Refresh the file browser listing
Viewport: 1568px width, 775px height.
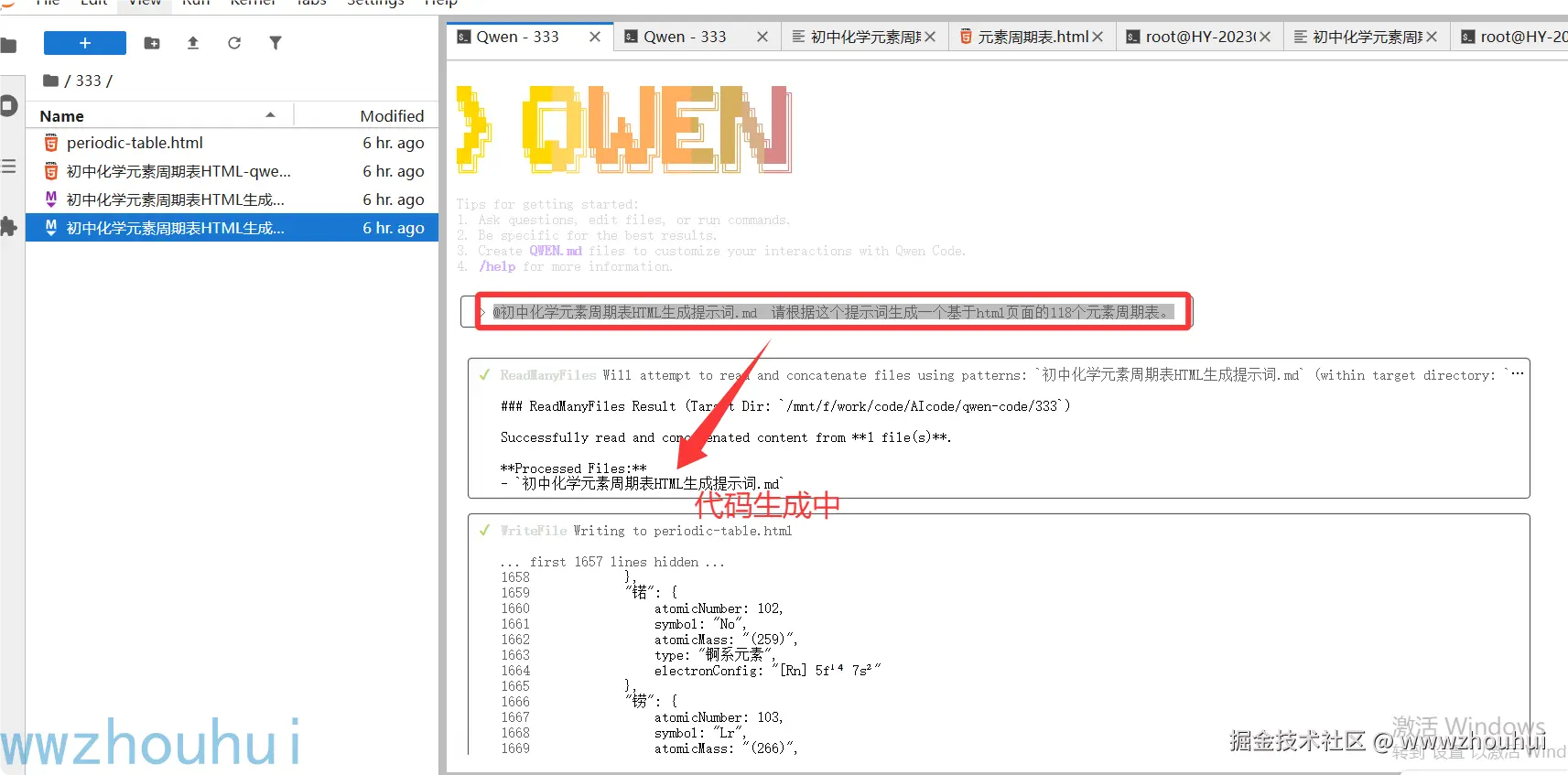coord(234,43)
